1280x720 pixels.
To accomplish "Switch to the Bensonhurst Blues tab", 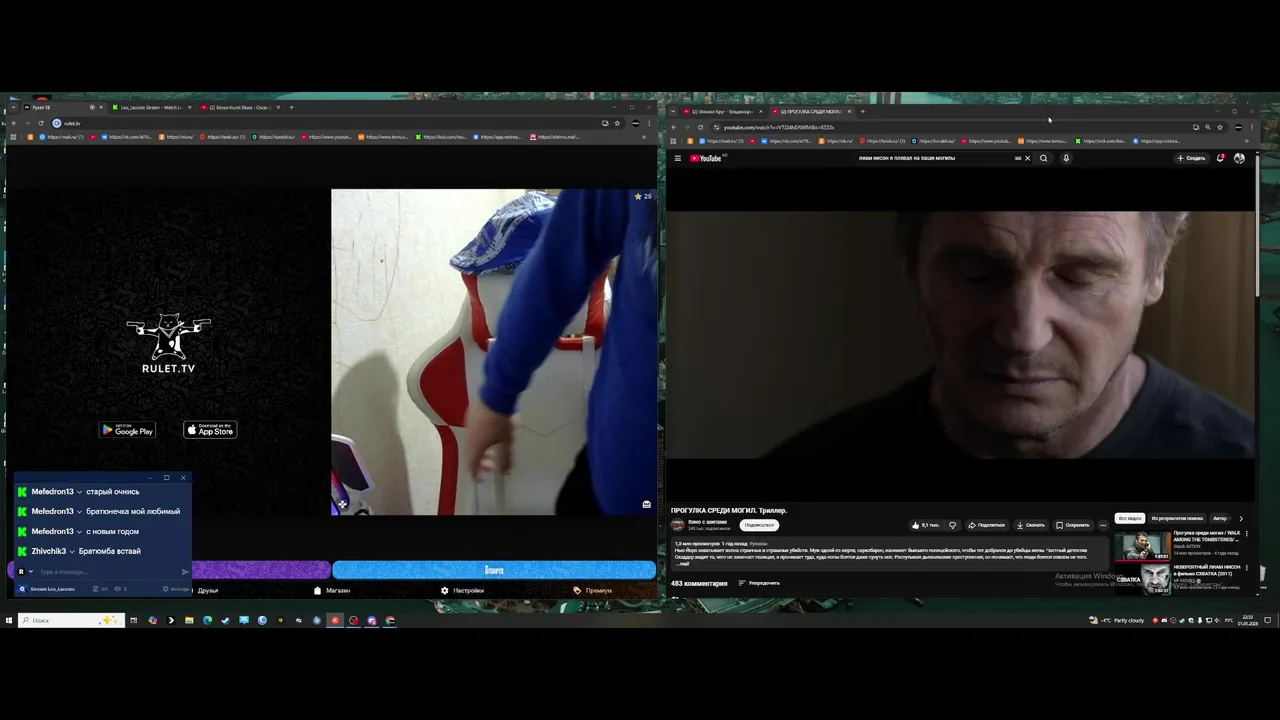I will coord(240,107).
